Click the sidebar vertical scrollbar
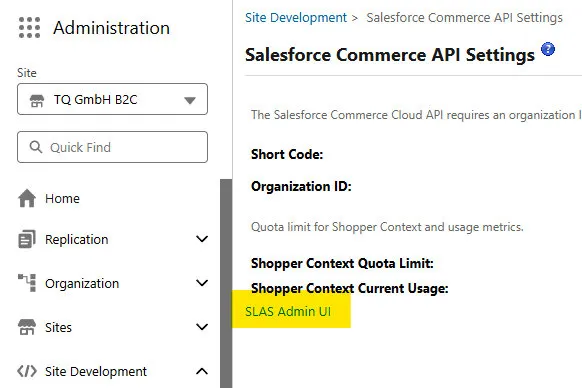This screenshot has width=582, height=388. pyautogui.click(x=226, y=283)
